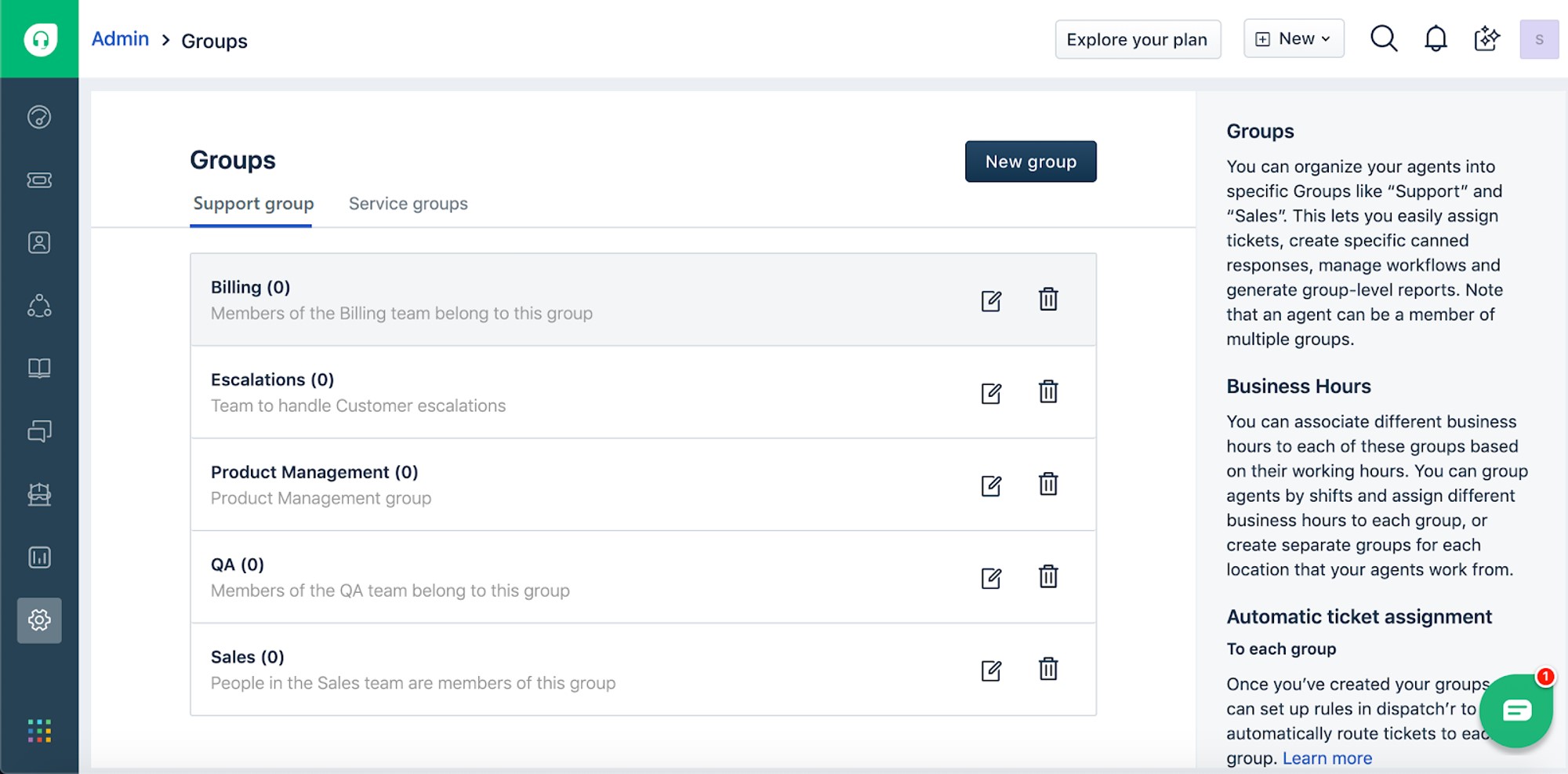Follow the Learn more link
Viewport: 1568px width, 774px height.
click(x=1327, y=758)
